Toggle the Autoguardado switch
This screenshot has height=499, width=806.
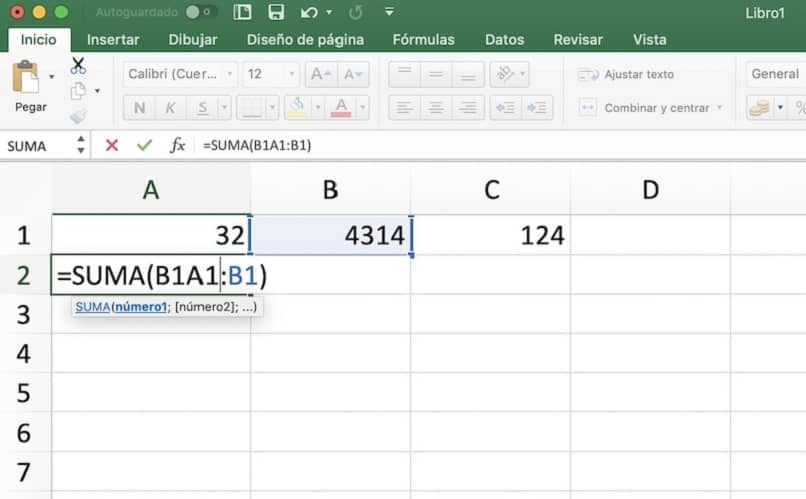pyautogui.click(x=201, y=12)
